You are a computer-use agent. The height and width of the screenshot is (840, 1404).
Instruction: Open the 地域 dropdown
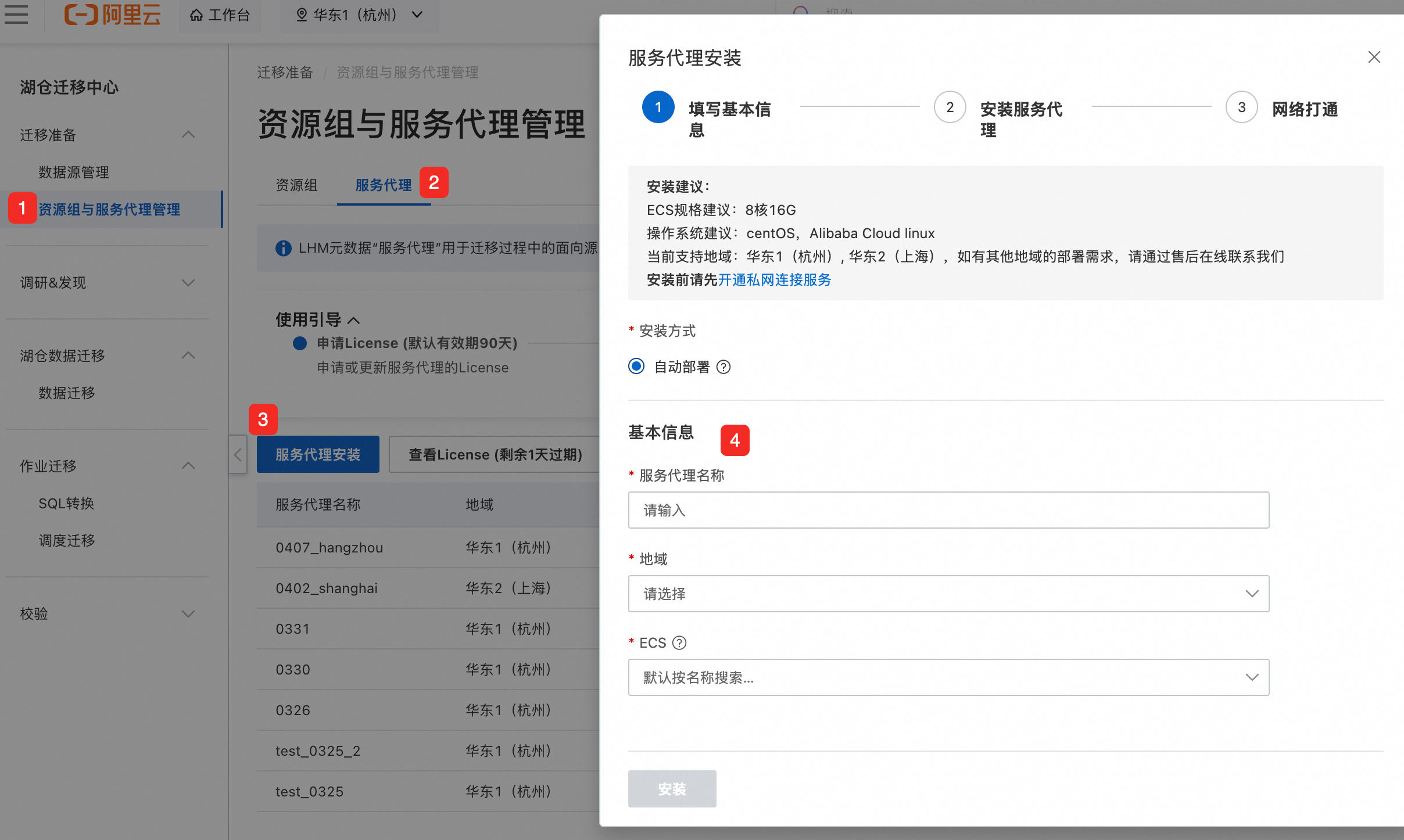(948, 594)
